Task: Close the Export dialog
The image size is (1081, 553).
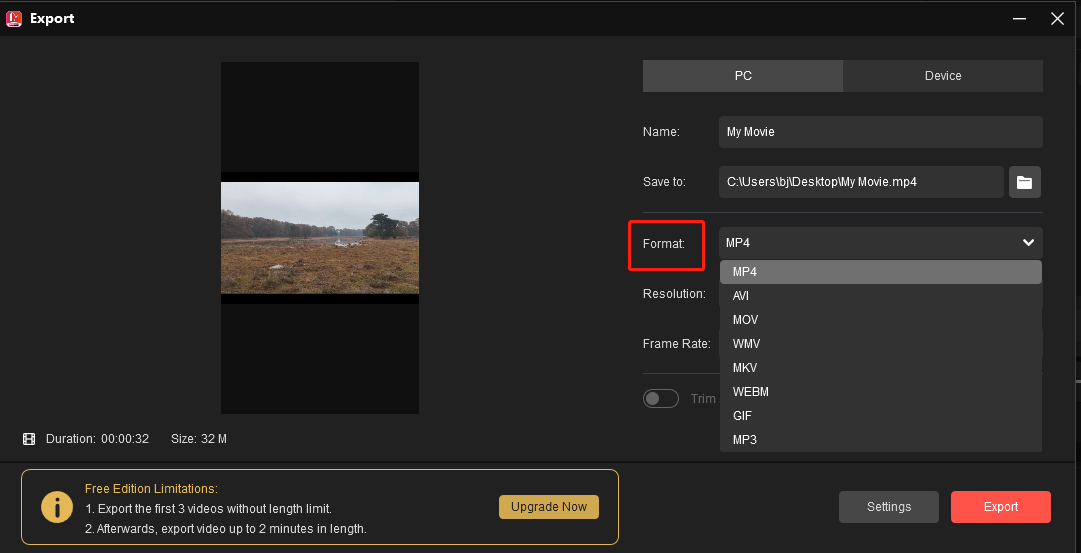Action: pos(1057,19)
